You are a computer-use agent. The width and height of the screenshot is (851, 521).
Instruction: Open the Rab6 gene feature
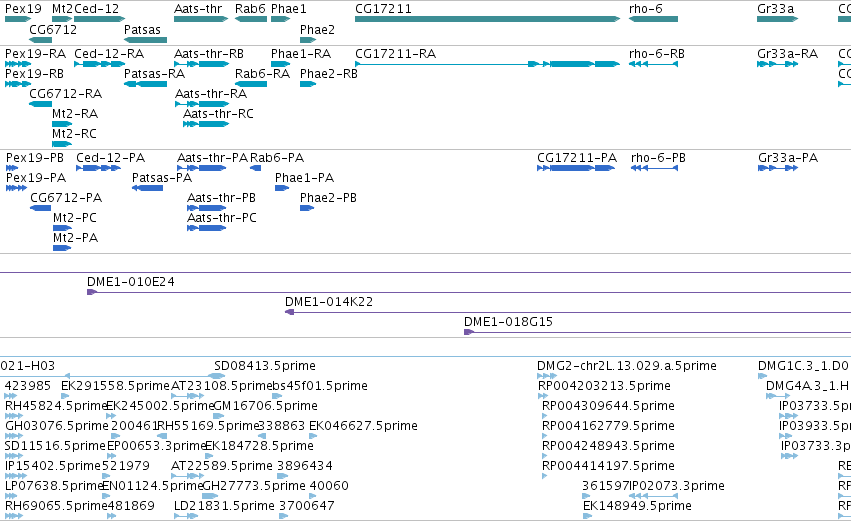point(251,19)
